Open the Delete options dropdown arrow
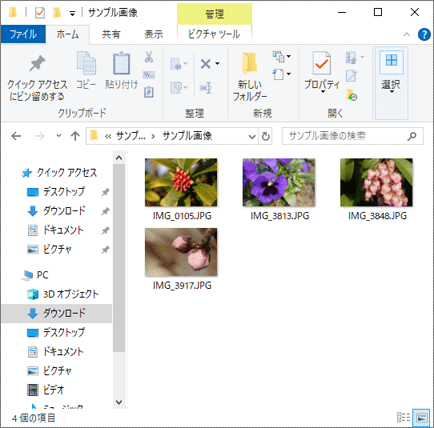This screenshot has width=434, height=428. [217, 64]
